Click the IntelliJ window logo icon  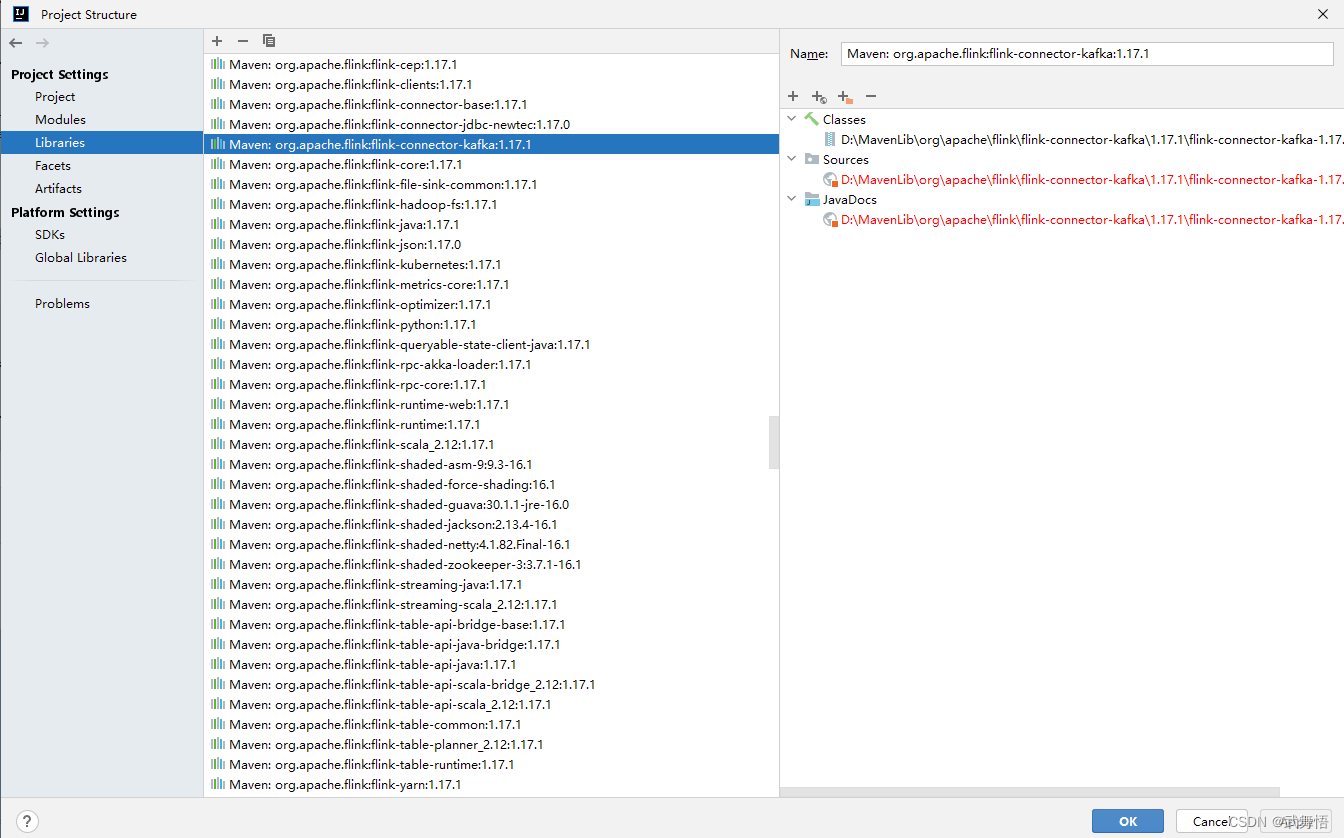(x=20, y=14)
